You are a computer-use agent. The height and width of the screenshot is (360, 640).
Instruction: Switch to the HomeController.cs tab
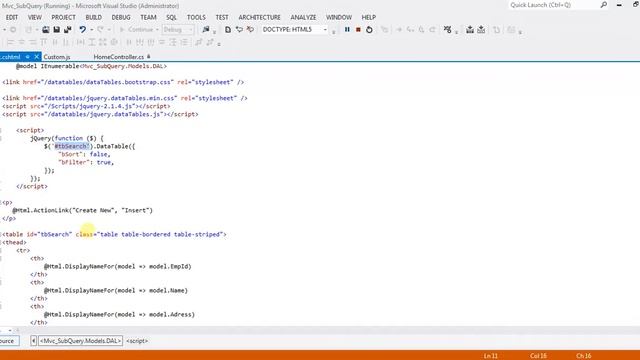[119, 57]
